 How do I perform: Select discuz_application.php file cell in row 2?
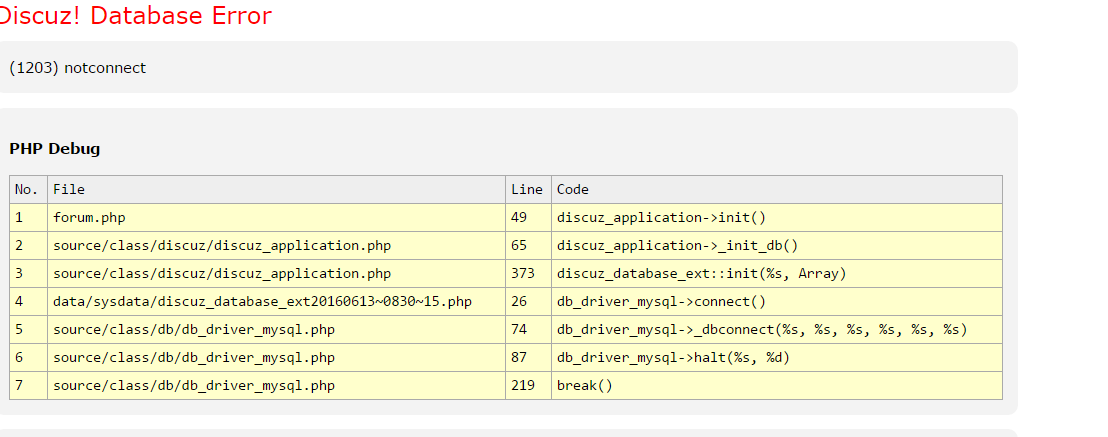click(276, 245)
